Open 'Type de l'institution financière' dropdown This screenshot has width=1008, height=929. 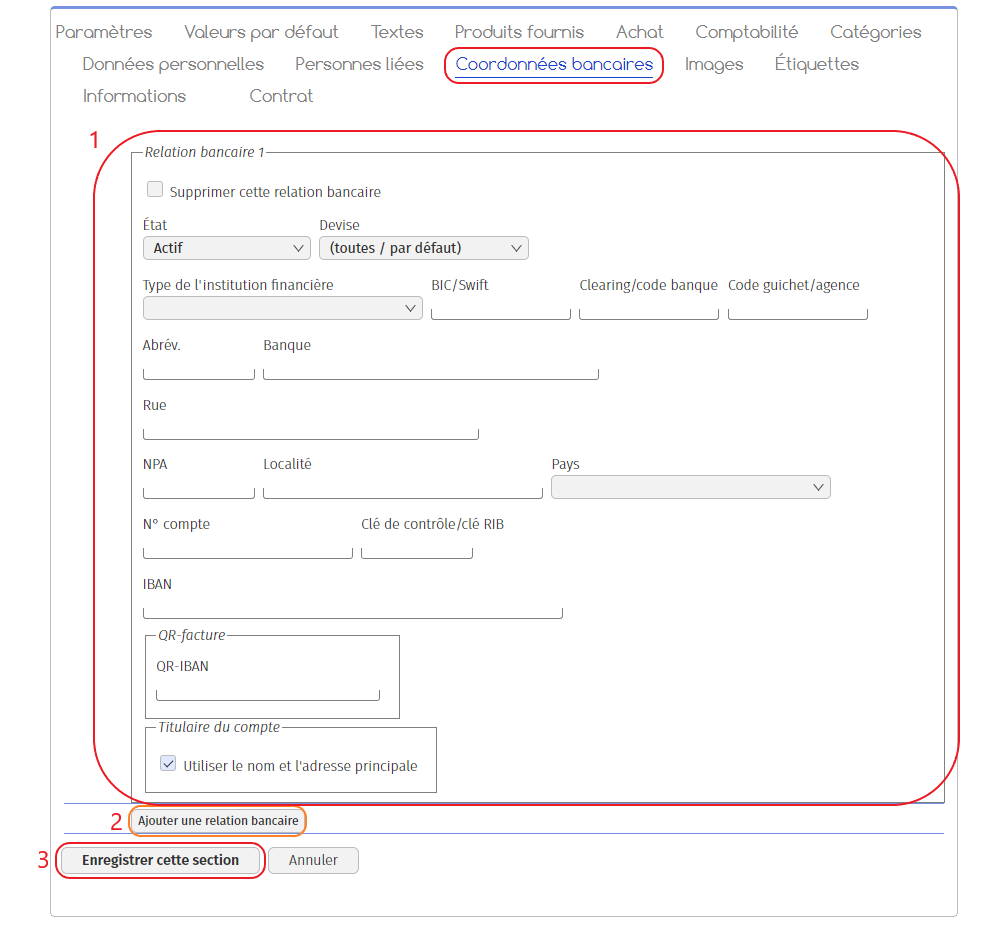[283, 308]
